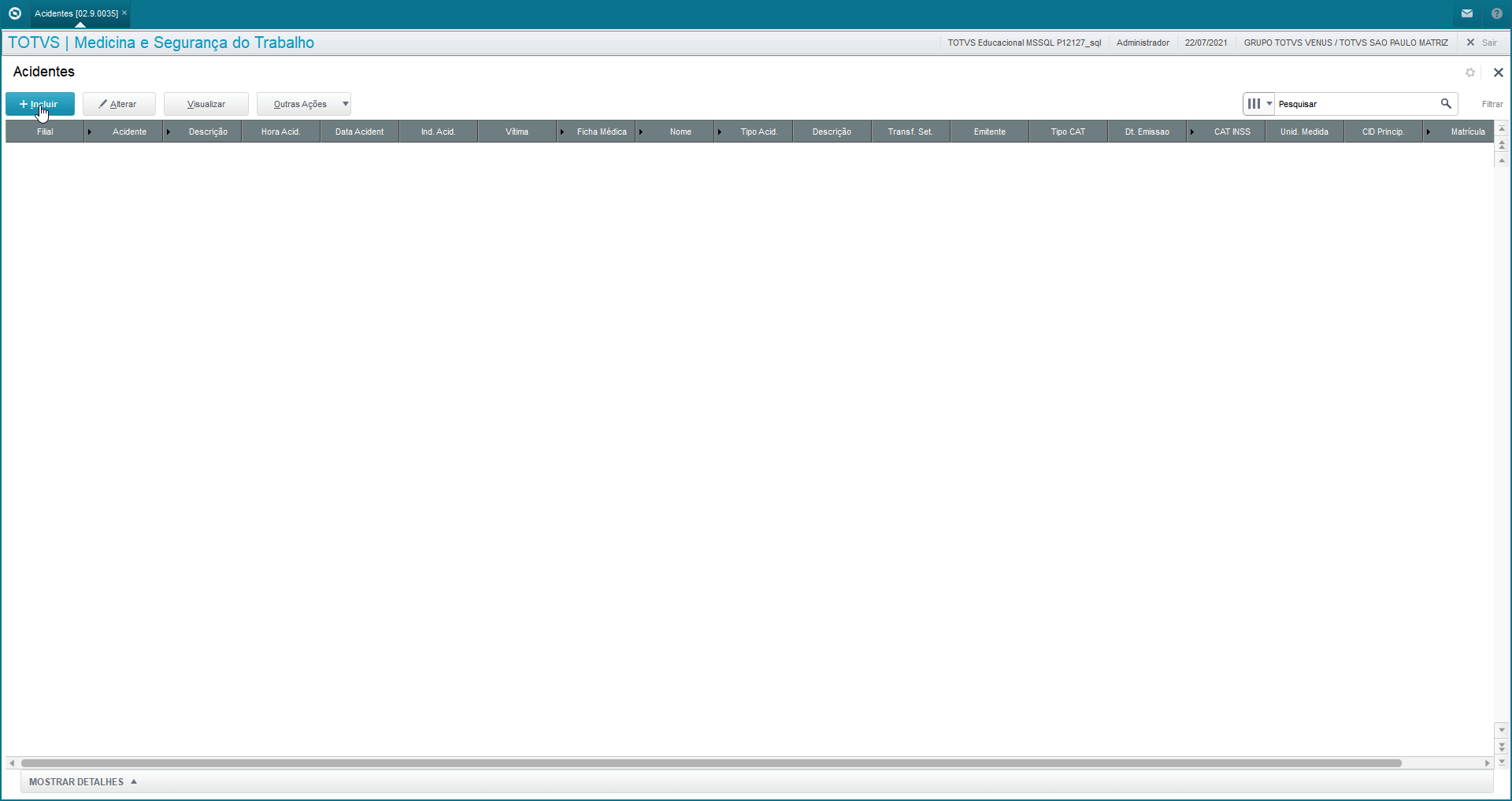Image resolution: width=1512 pixels, height=801 pixels.
Task: Sort by Vítima column header
Action: tap(517, 132)
